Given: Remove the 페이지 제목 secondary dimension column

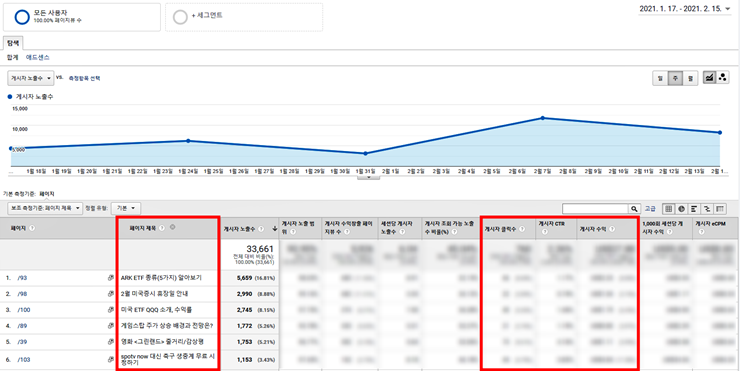Looking at the screenshot, I should 173,227.
